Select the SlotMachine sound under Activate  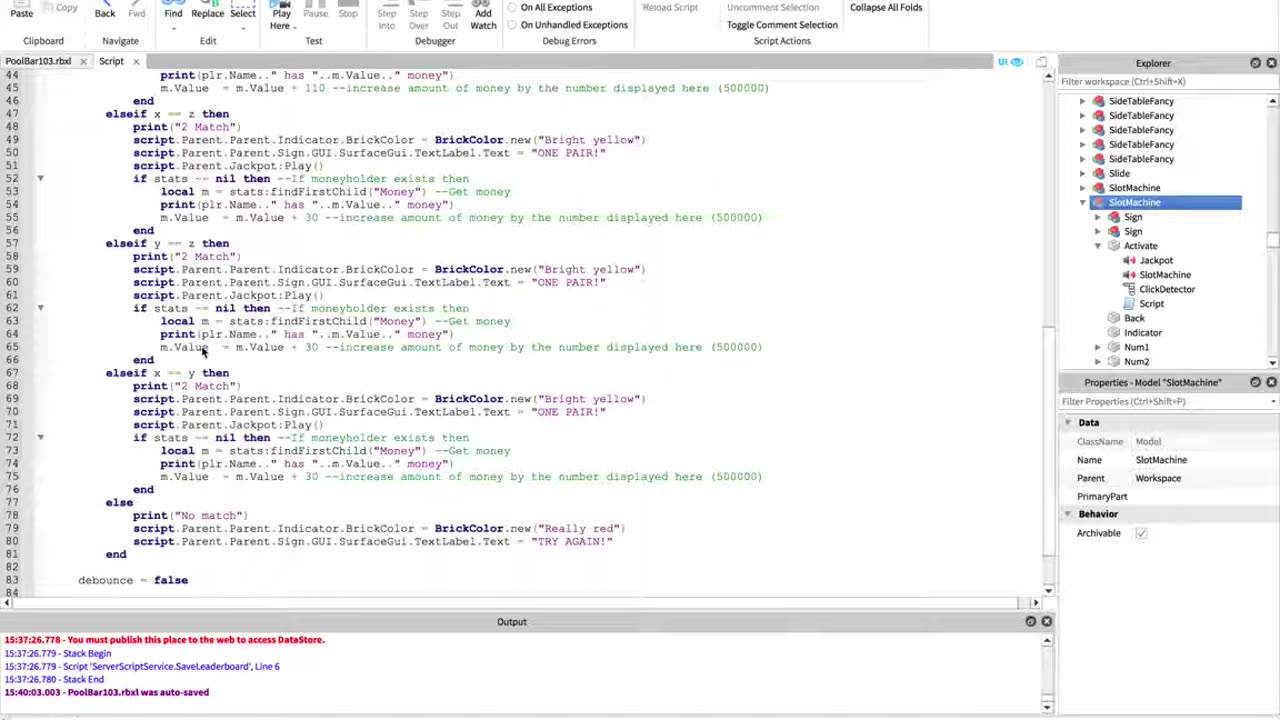click(x=1165, y=275)
